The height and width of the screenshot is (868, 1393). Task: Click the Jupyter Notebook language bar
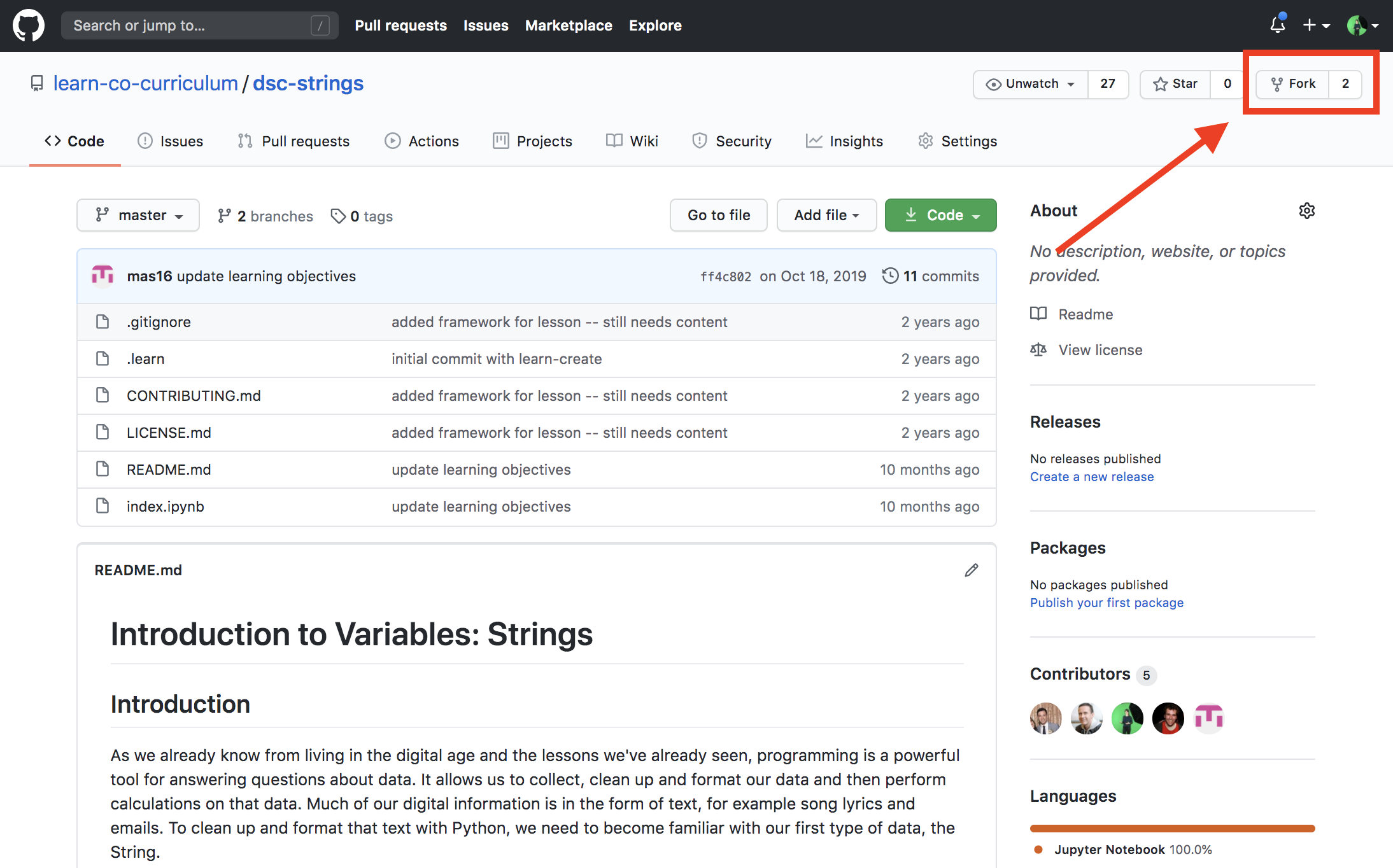[1172, 828]
